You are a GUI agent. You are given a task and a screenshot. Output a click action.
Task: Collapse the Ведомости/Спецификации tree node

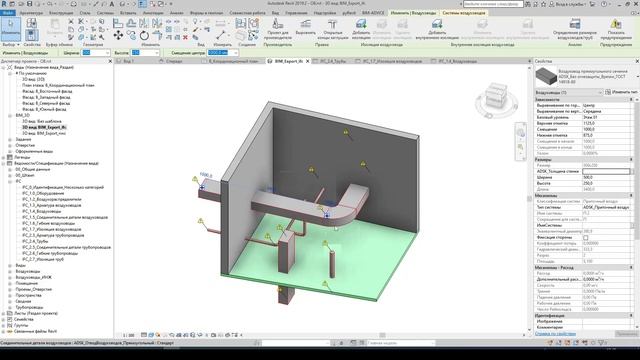(4, 163)
